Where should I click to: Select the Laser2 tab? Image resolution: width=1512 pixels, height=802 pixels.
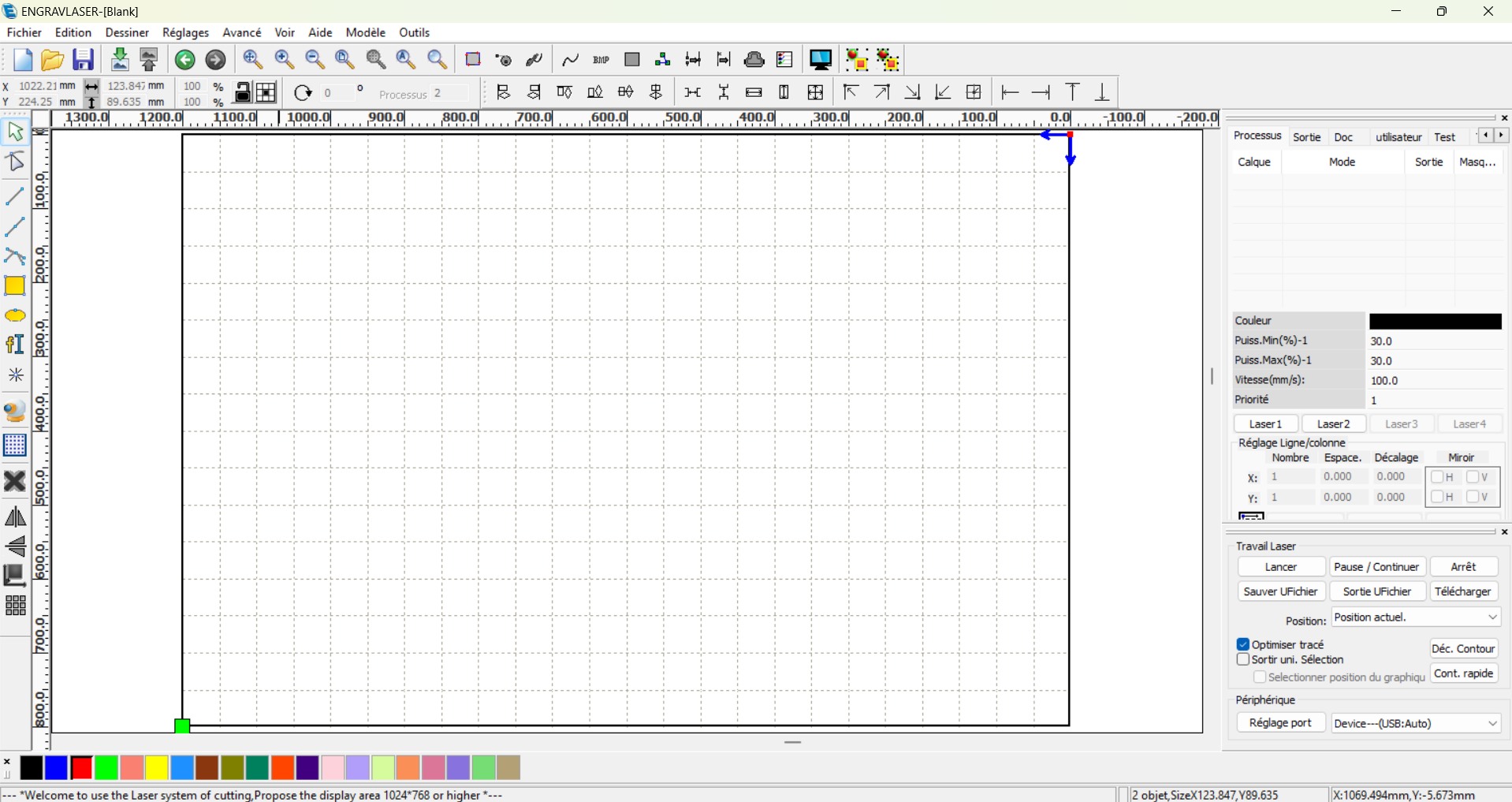tap(1333, 424)
